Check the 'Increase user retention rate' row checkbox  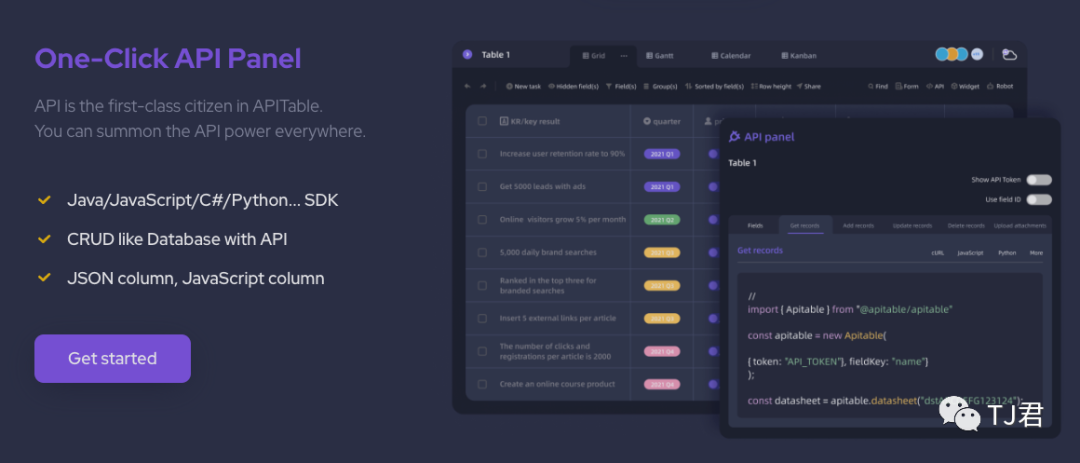[x=482, y=154]
